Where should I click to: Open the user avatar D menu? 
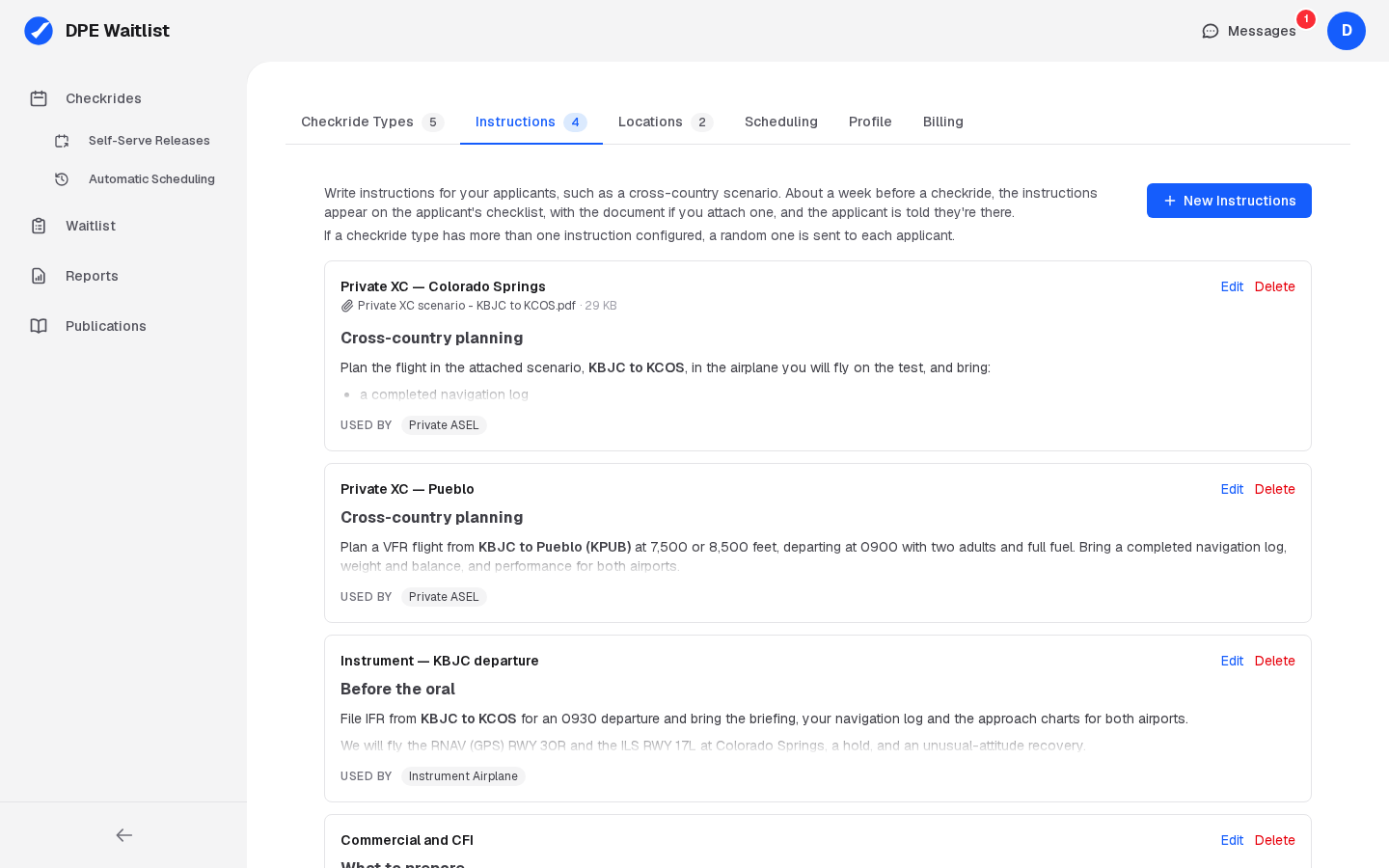[x=1347, y=31]
